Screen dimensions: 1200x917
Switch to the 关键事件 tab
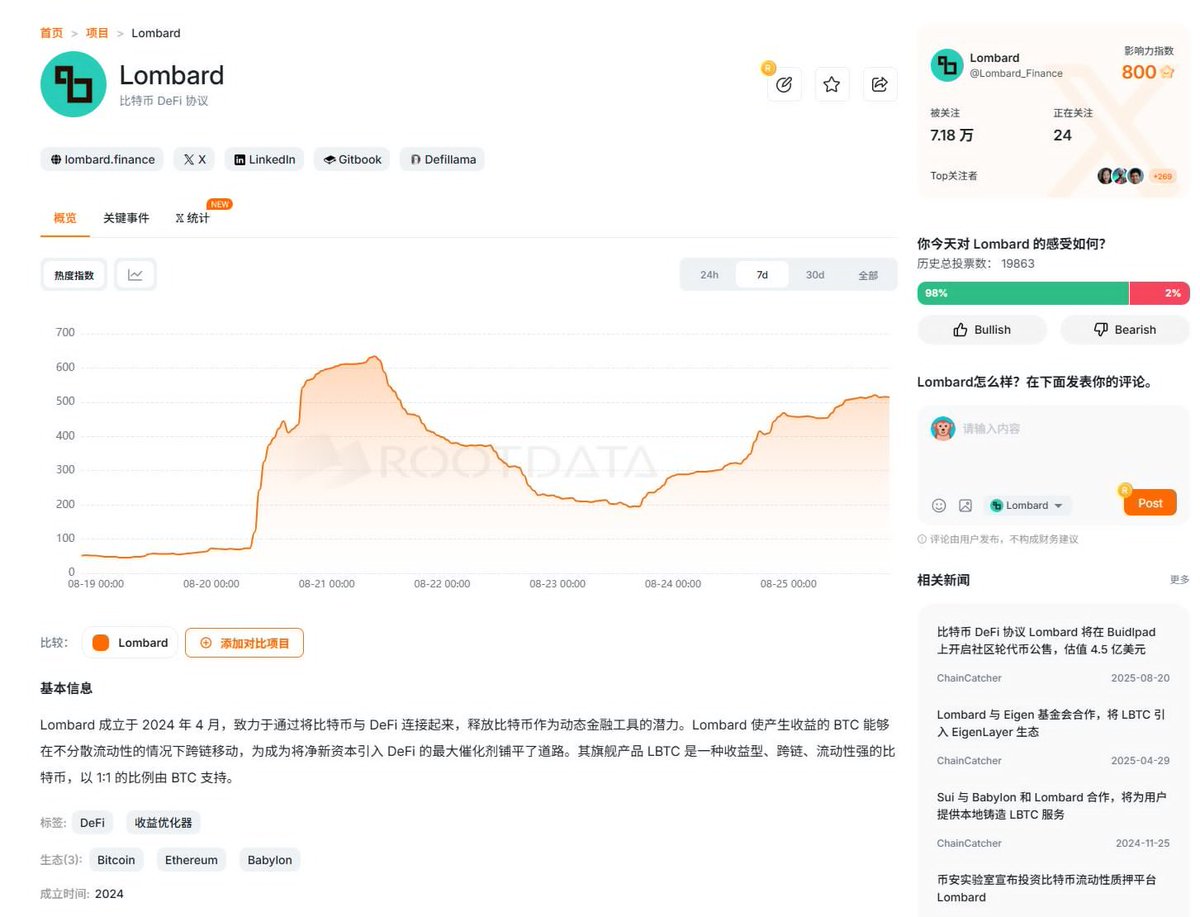(x=126, y=218)
